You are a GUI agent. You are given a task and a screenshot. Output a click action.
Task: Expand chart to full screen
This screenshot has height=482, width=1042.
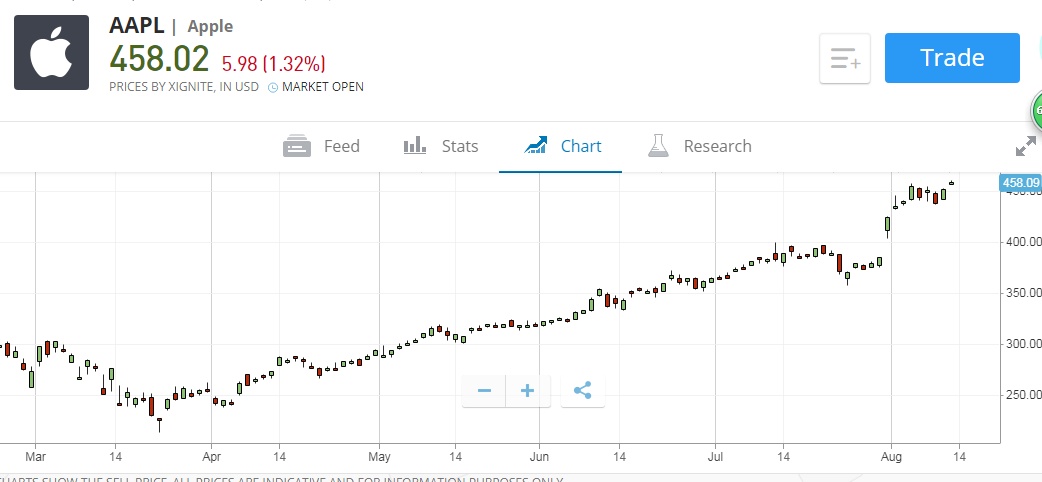1025,147
